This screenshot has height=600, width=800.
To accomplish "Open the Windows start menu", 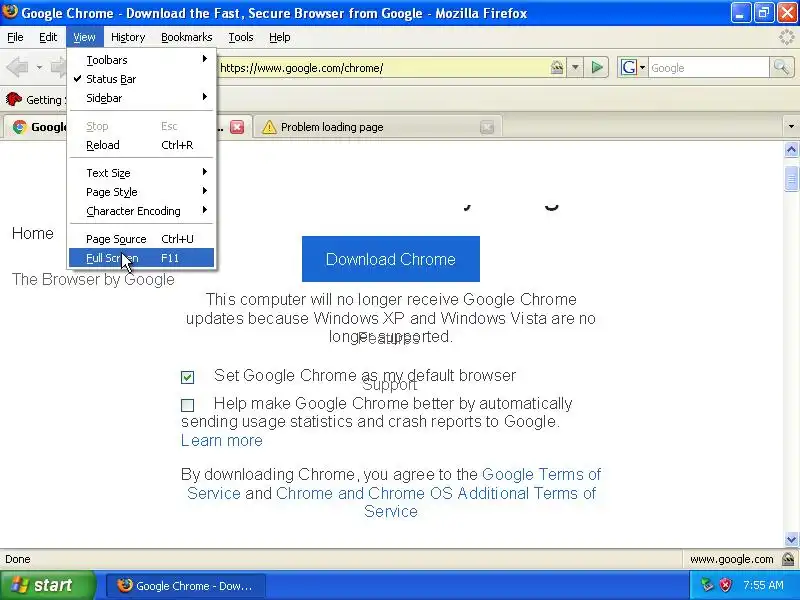I will pyautogui.click(x=47, y=585).
